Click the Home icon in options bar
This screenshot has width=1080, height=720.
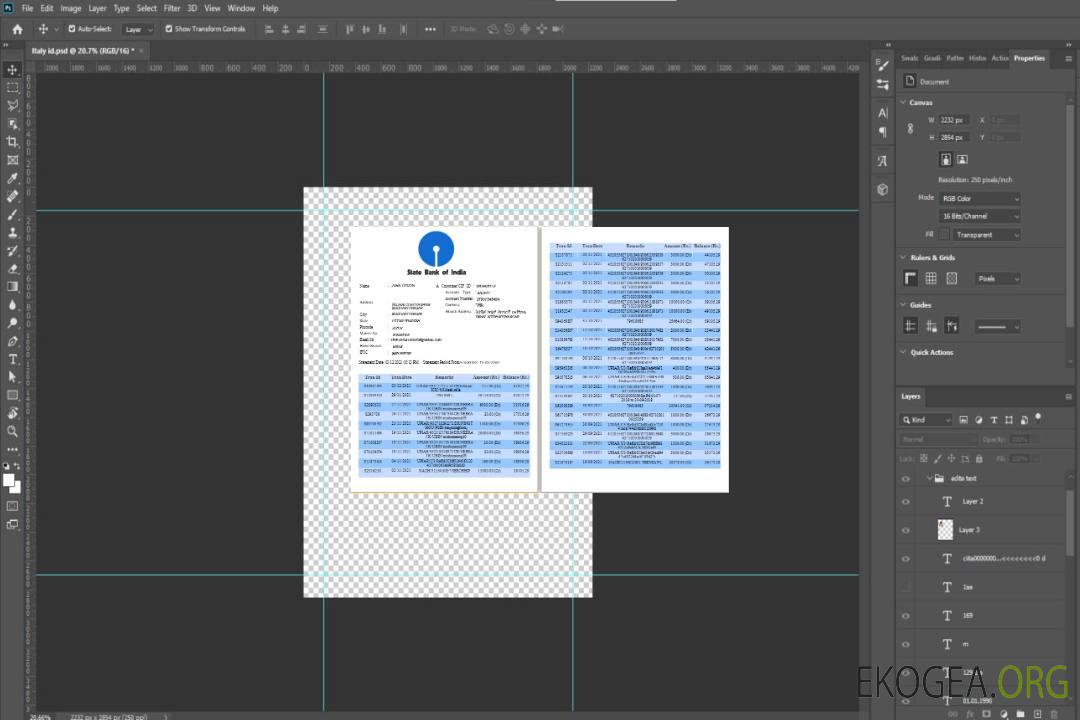coord(17,29)
